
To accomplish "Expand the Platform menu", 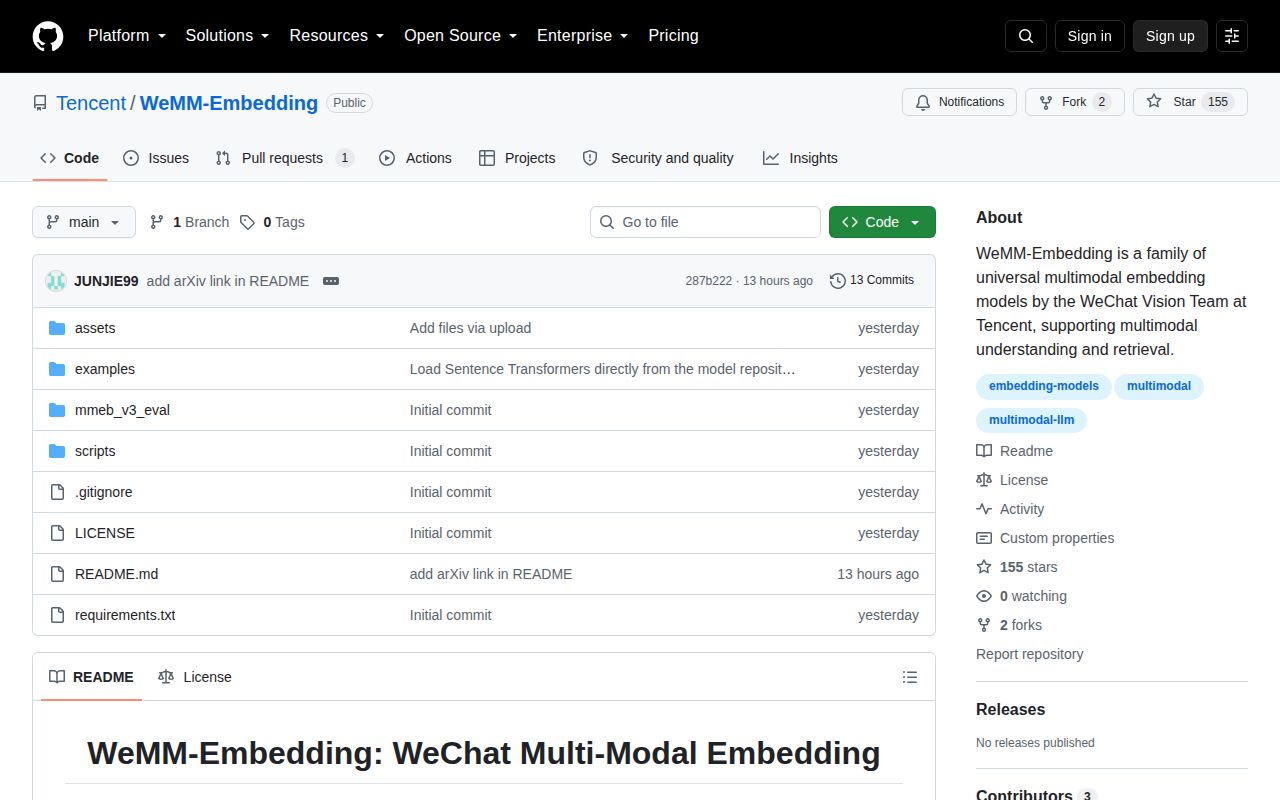I will tap(127, 36).
